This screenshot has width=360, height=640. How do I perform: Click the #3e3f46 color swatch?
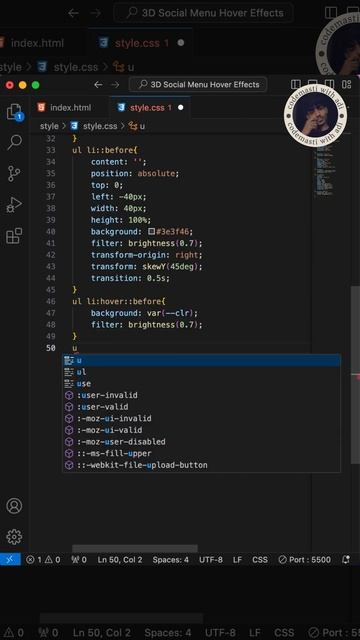click(151, 231)
